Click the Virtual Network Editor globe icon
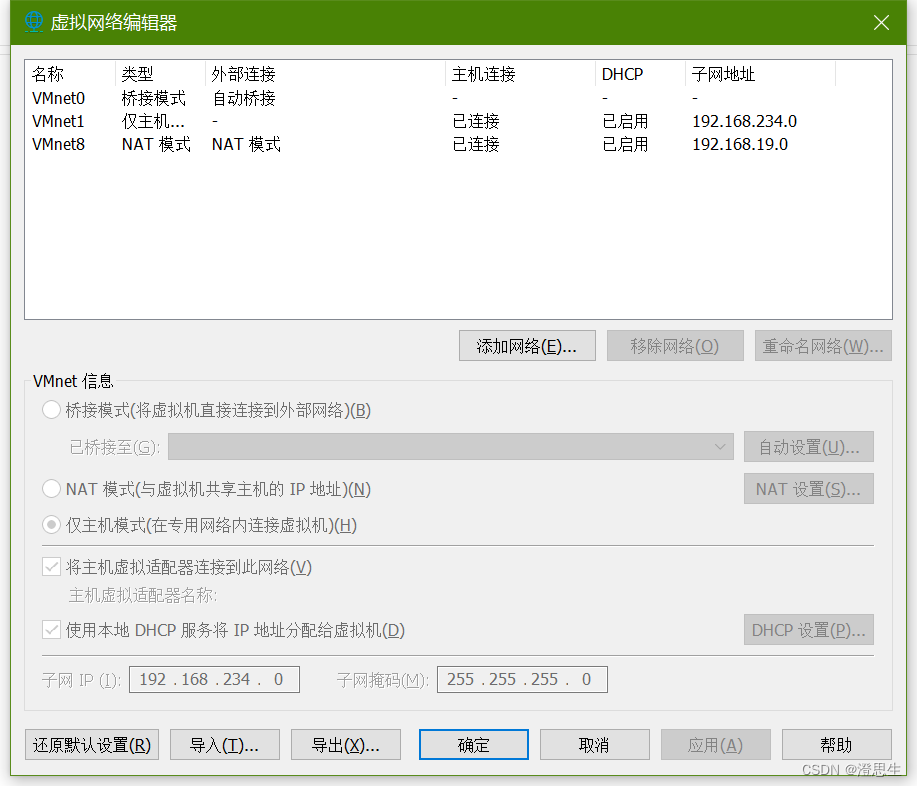Screen dimensions: 917x786 click(34, 22)
